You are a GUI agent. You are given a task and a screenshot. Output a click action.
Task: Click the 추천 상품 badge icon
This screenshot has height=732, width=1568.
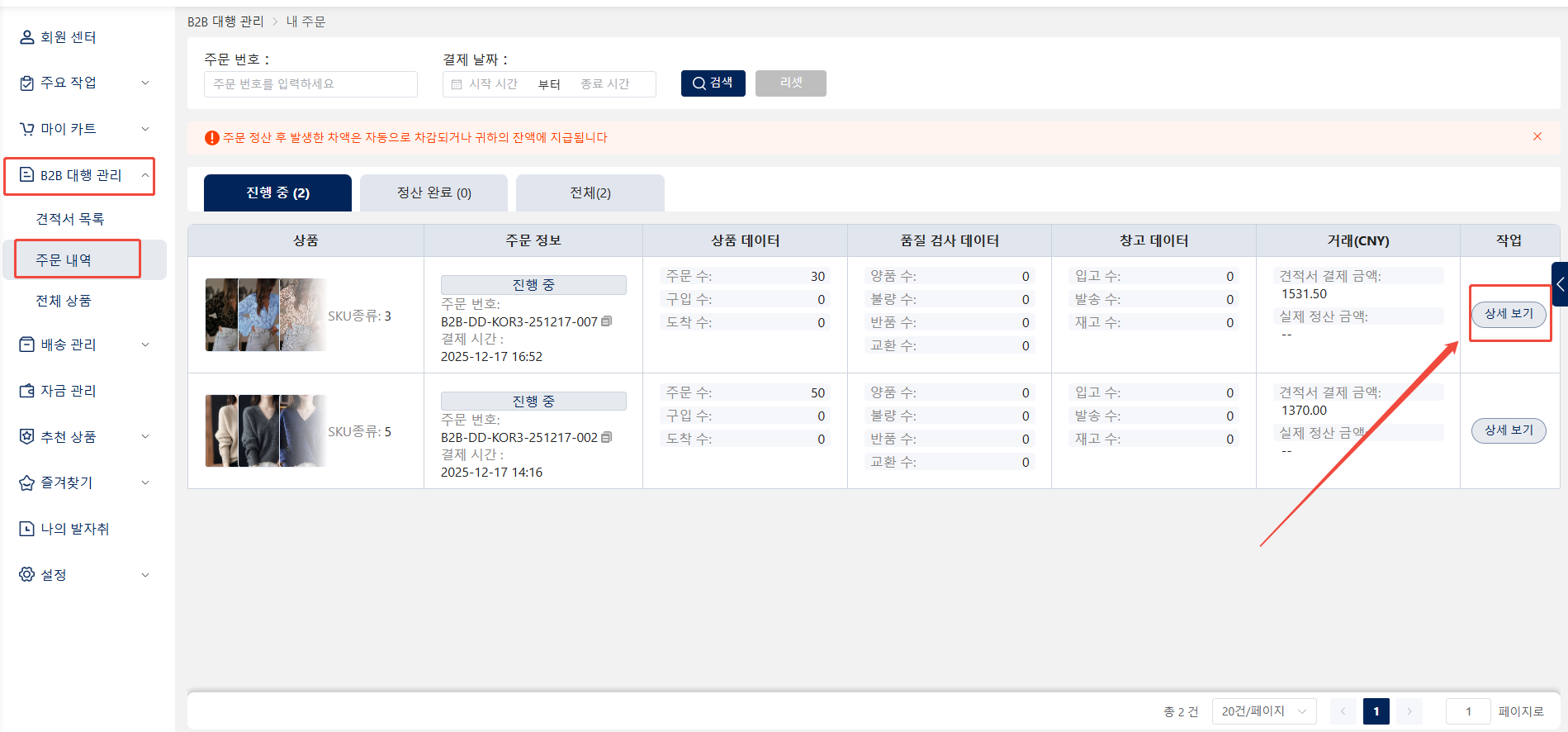pos(27,436)
